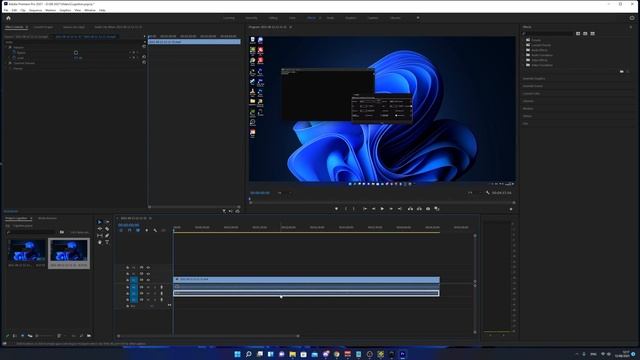Click Premiere Pro icon in taskbar
640x360 pixels.
click(x=402, y=354)
